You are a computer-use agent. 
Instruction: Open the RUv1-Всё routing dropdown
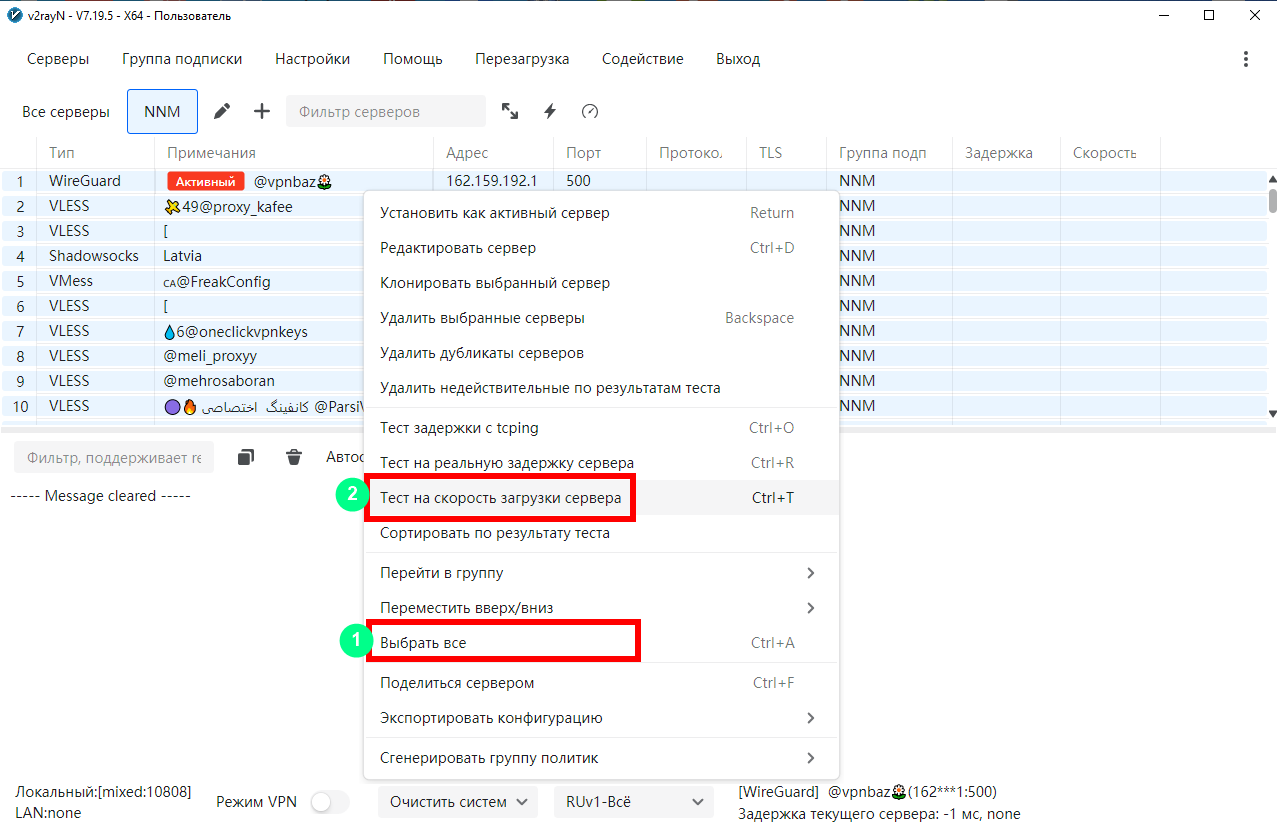point(633,802)
